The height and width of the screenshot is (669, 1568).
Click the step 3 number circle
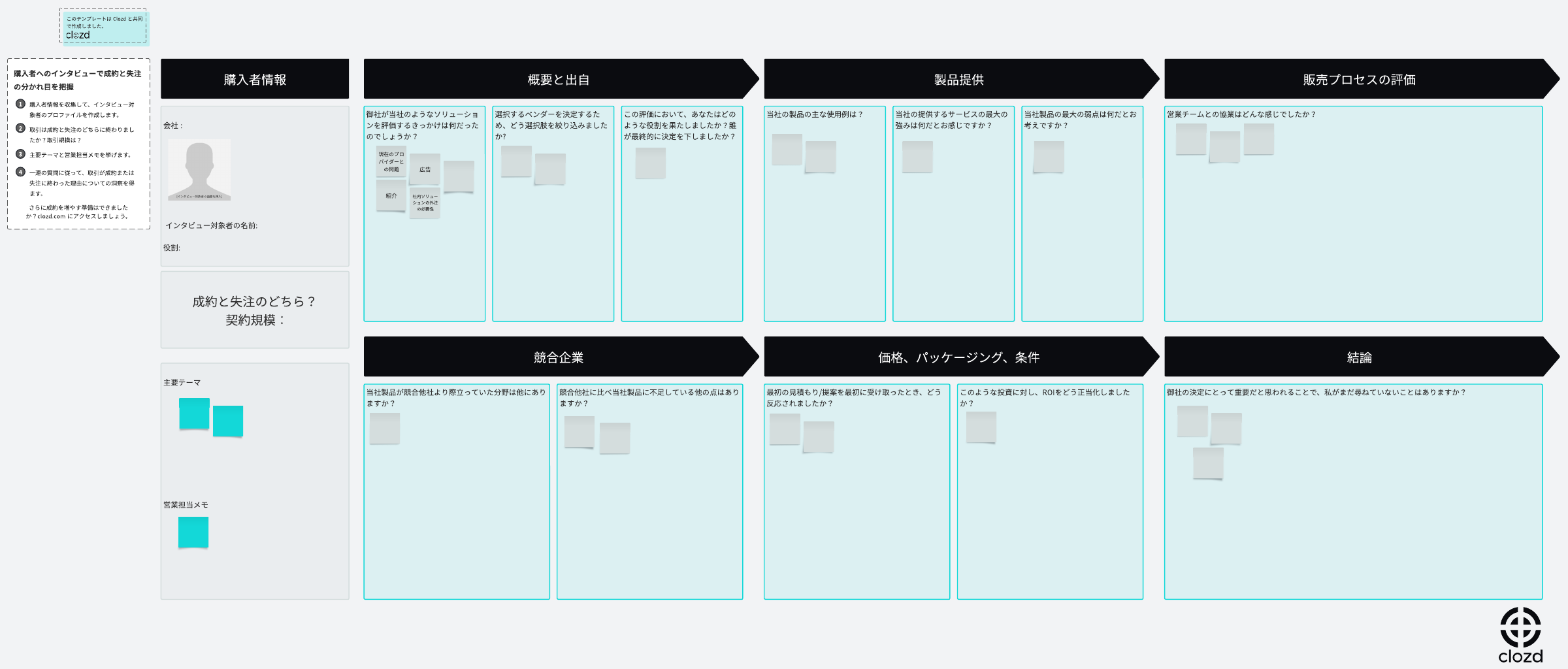click(20, 154)
